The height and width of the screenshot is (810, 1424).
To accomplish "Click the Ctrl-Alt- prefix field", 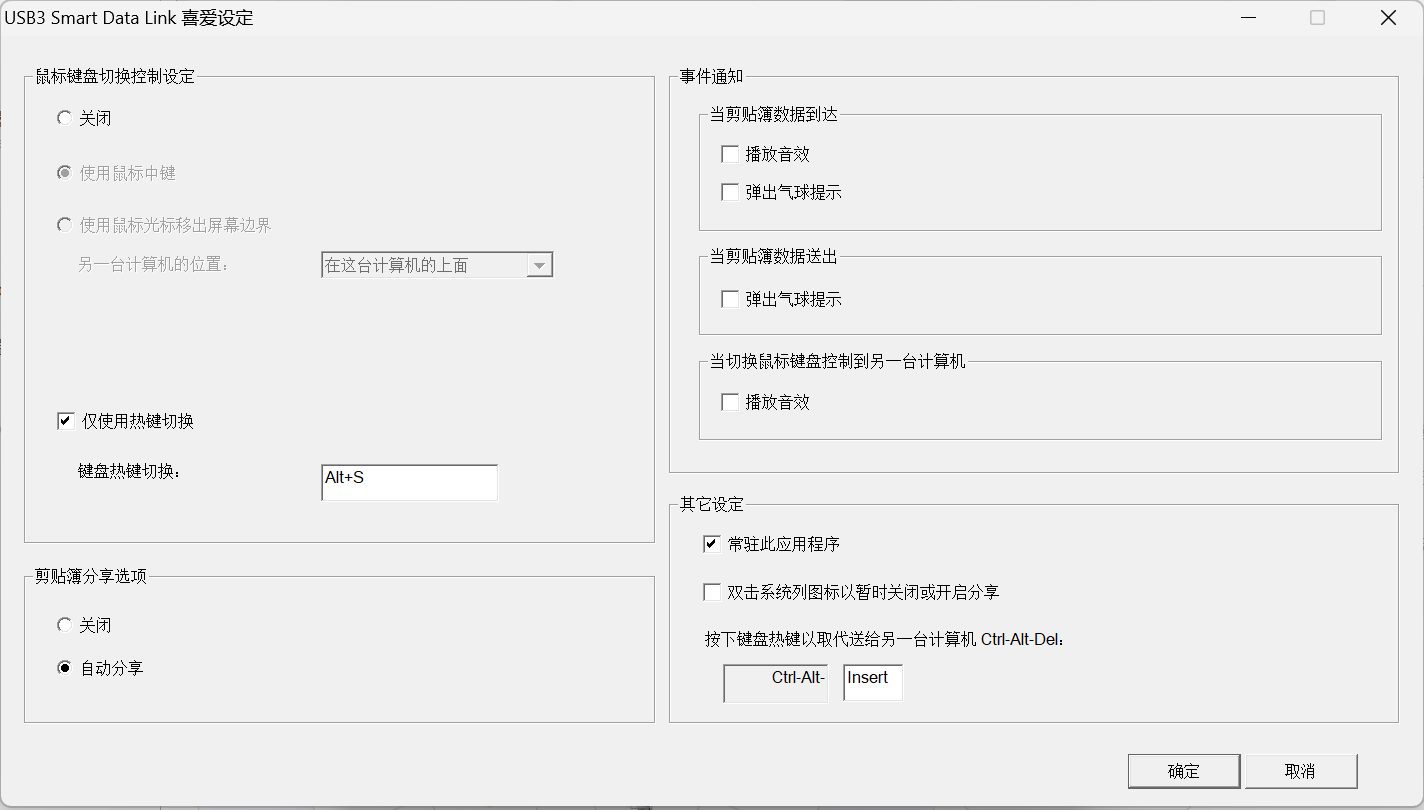I will click(x=775, y=682).
